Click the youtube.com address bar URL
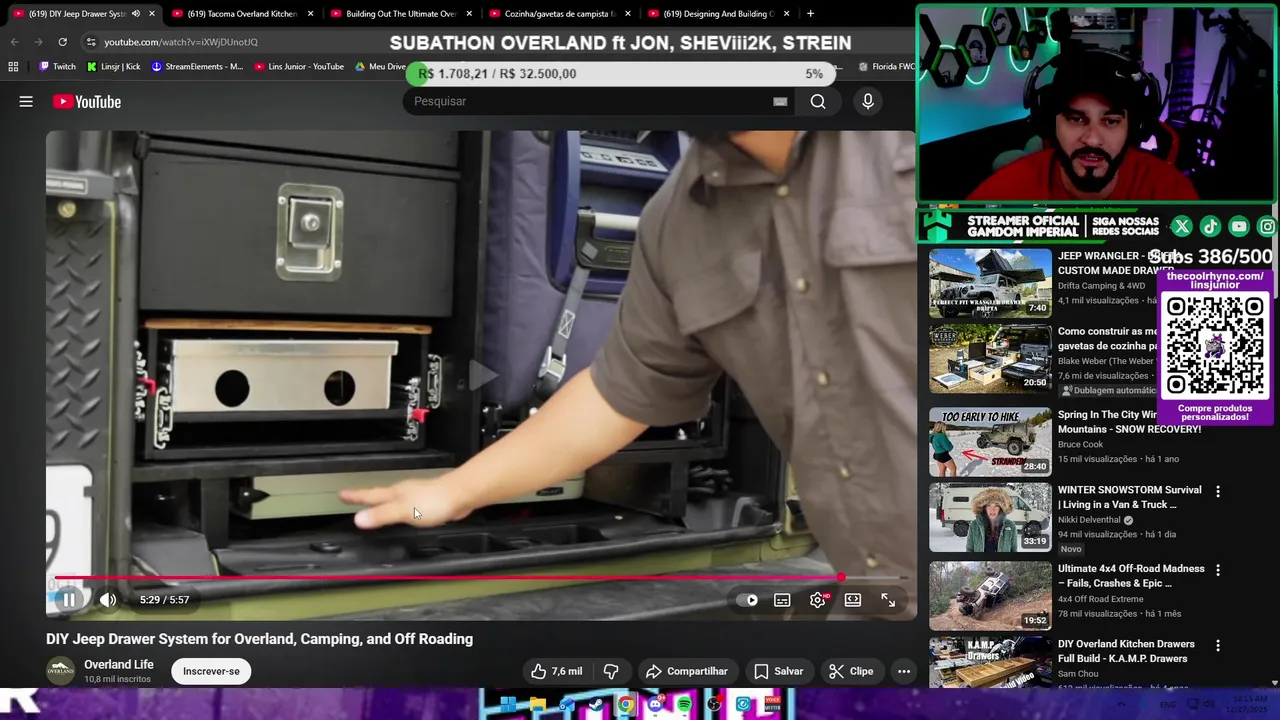This screenshot has width=1280, height=720. click(x=181, y=42)
